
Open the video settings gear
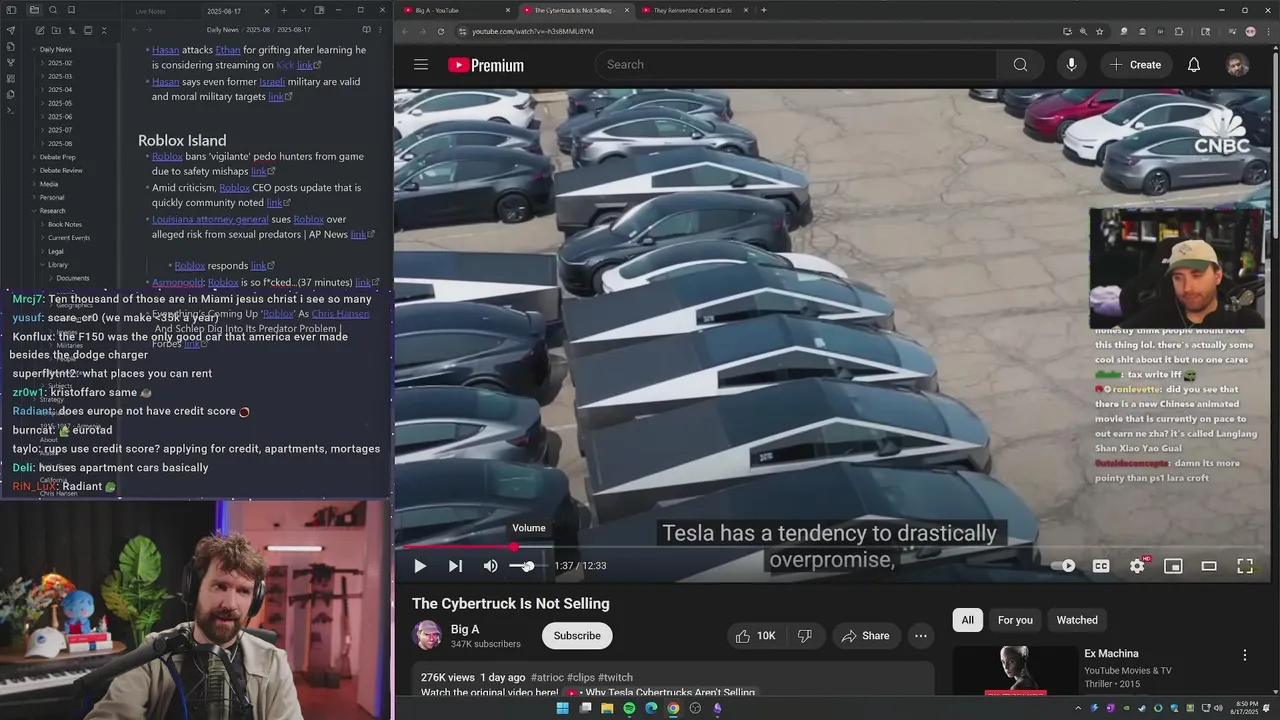[1137, 566]
